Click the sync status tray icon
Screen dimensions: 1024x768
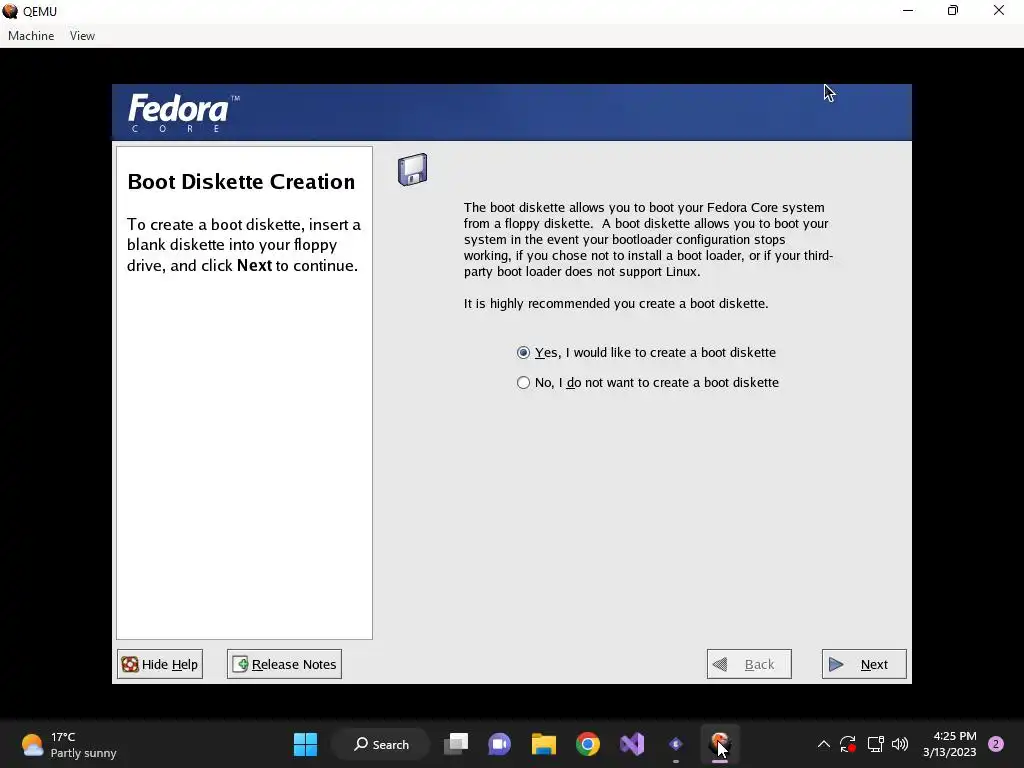848,744
